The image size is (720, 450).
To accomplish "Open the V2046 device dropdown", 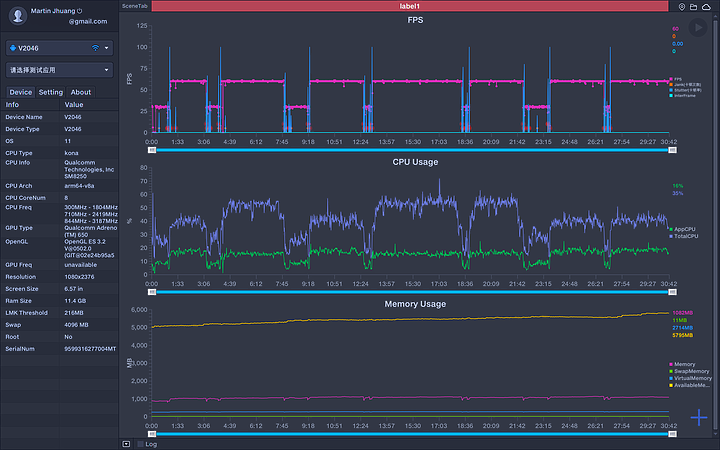I will point(60,48).
